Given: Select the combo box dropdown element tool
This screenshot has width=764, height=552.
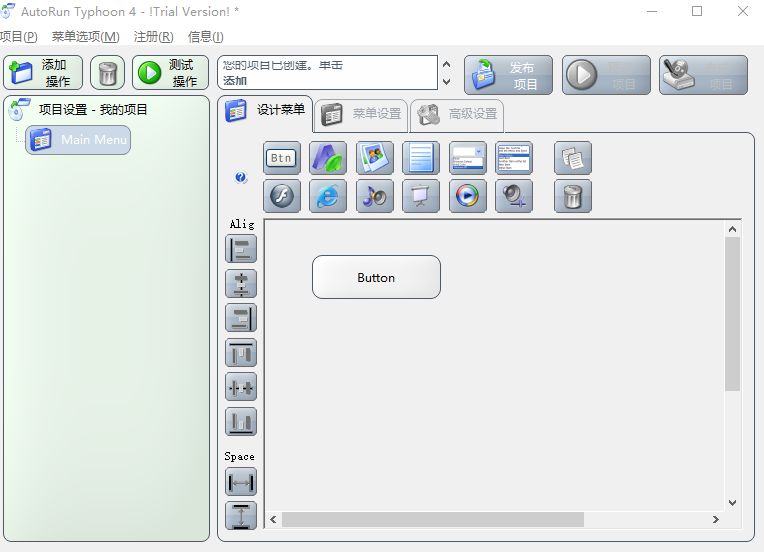Looking at the screenshot, I should point(467,158).
